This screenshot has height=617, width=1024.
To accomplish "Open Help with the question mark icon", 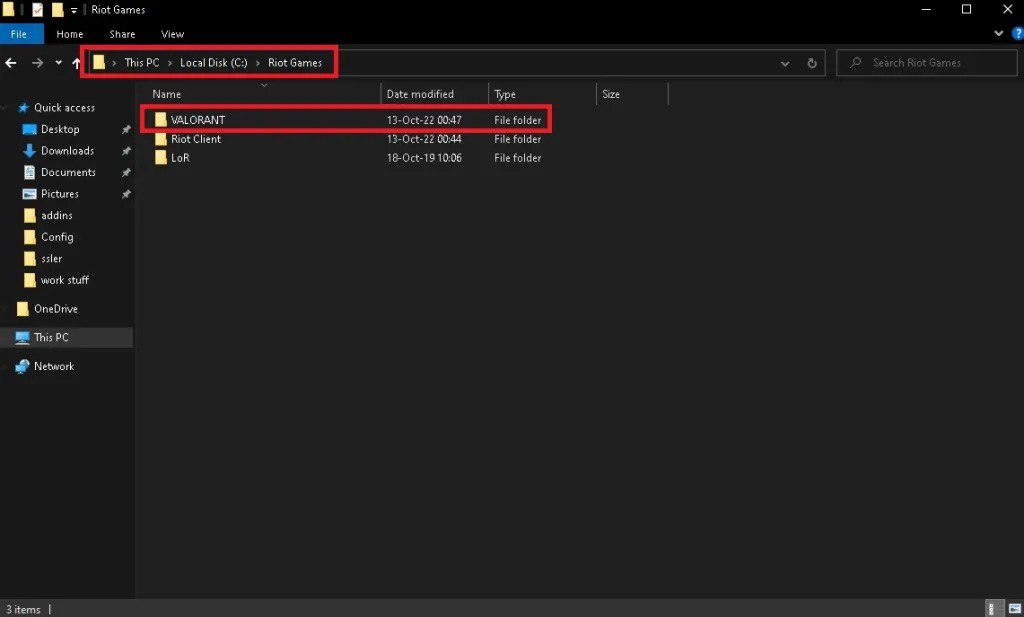I will pyautogui.click(x=1017, y=33).
